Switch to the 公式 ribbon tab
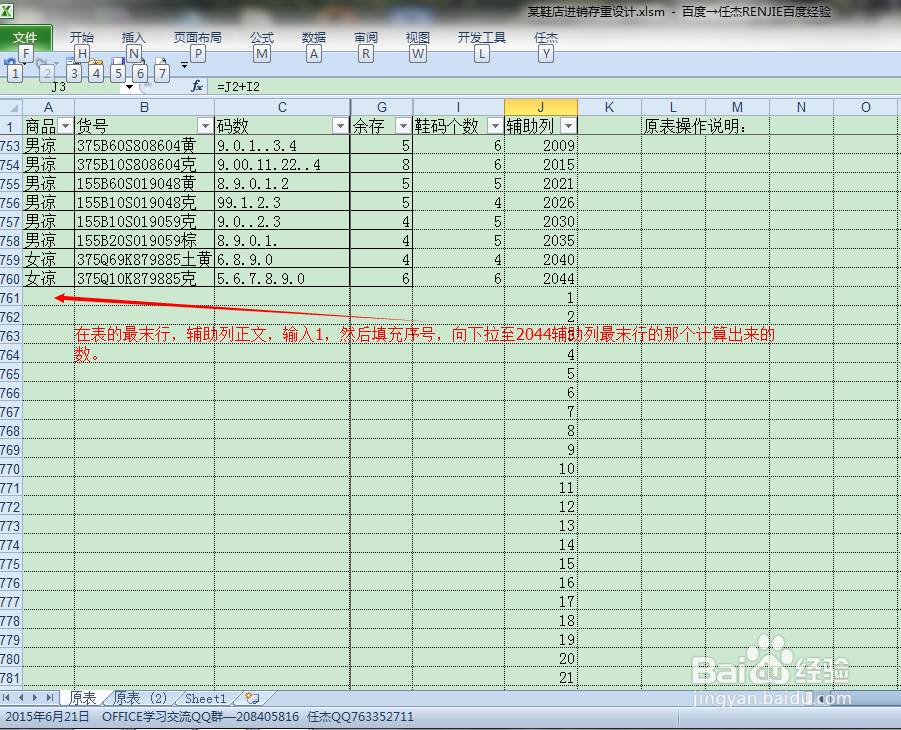Viewport: 901px width, 730px height. (262, 38)
